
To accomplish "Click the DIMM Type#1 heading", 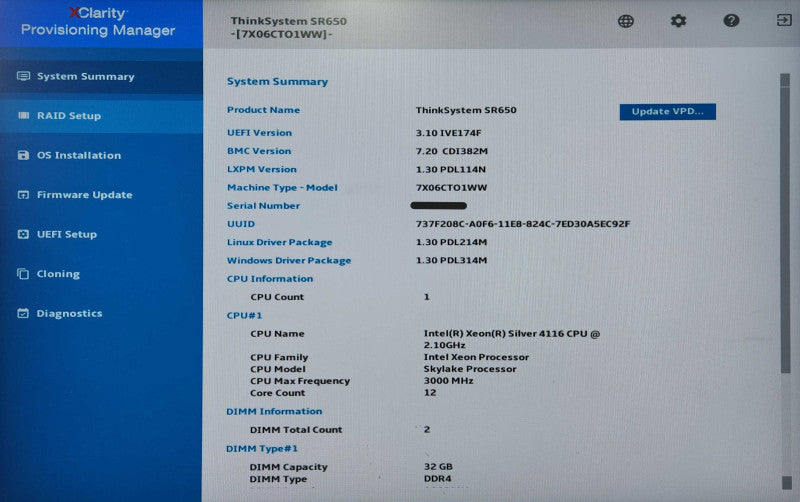I will coord(262,448).
